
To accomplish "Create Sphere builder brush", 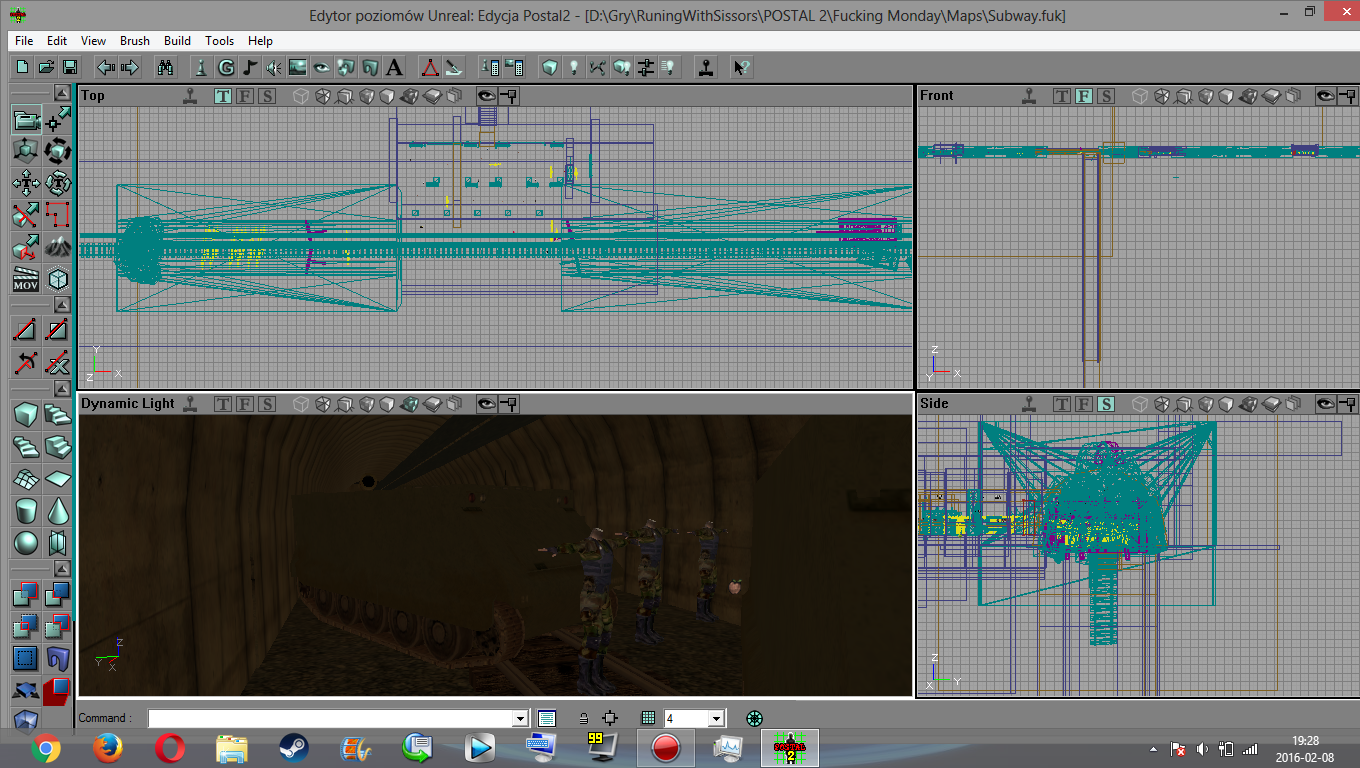I will (26, 542).
